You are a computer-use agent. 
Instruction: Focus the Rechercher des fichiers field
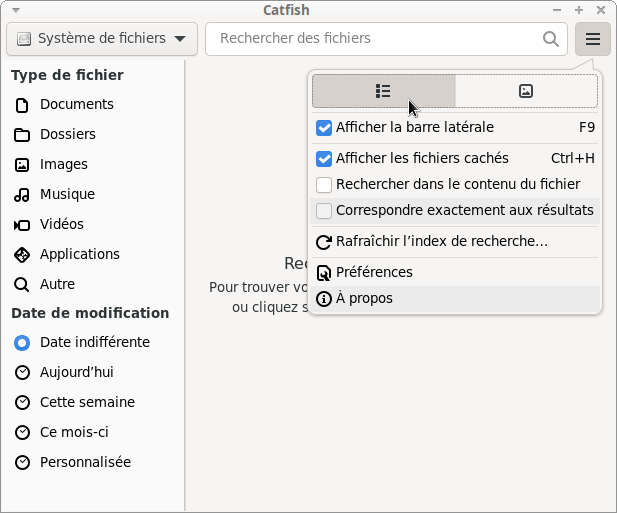(x=375, y=39)
